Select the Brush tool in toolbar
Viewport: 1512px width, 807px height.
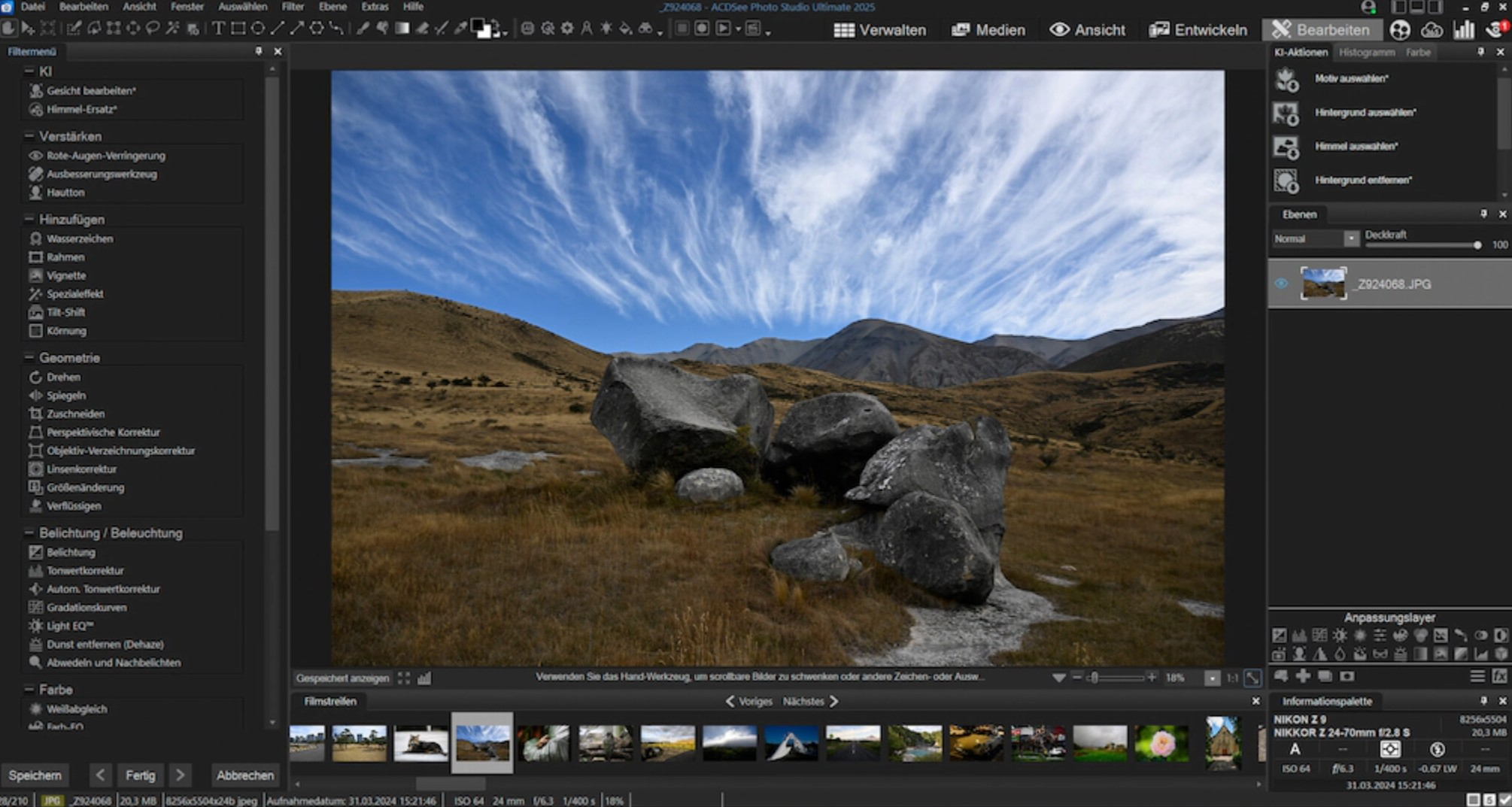pos(362,29)
